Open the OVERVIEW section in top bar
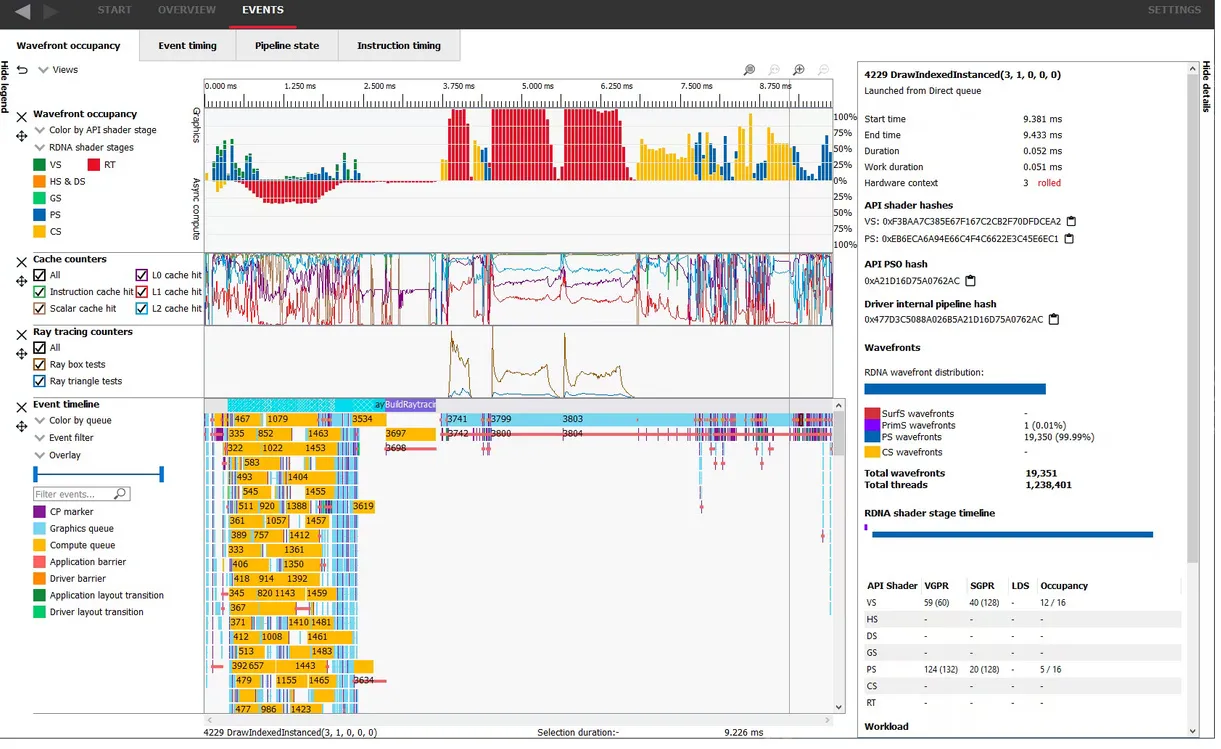1221x749 pixels. click(x=187, y=11)
